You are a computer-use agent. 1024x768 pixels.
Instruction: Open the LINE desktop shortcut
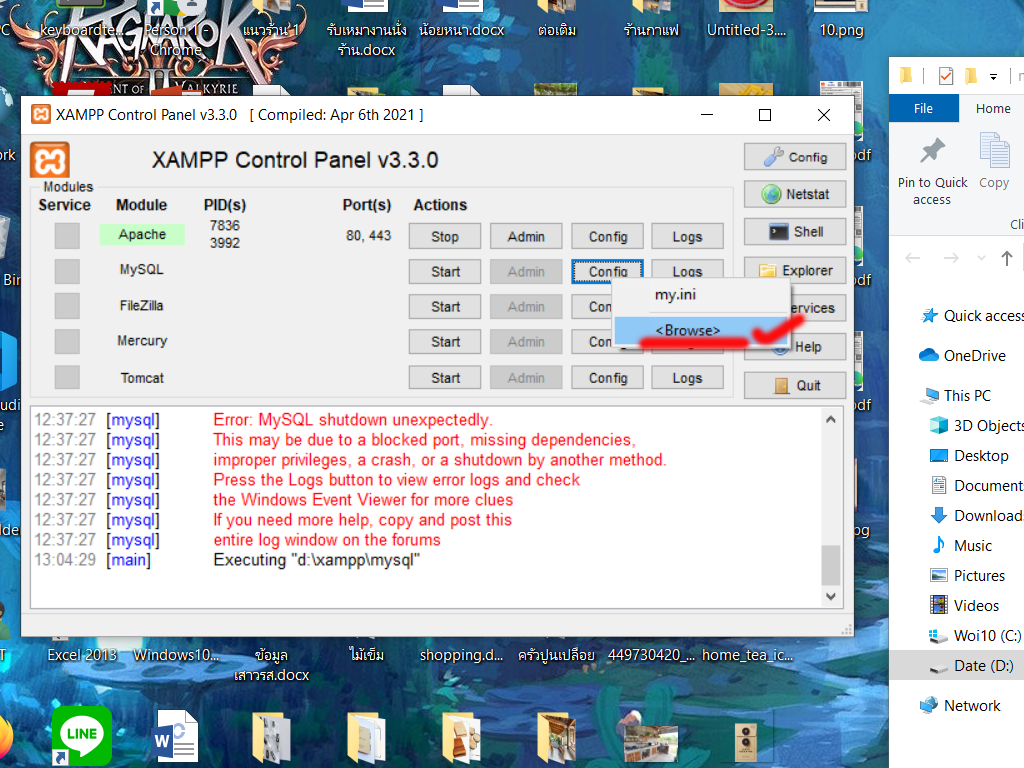click(x=81, y=735)
